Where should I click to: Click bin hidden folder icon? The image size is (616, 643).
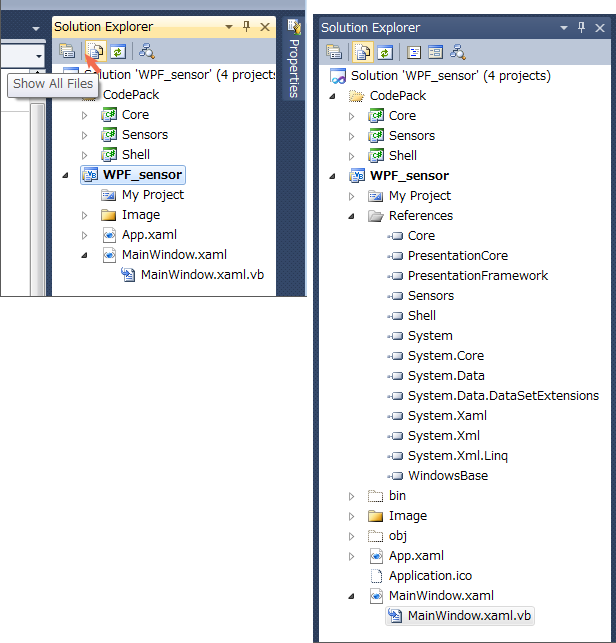(375, 496)
